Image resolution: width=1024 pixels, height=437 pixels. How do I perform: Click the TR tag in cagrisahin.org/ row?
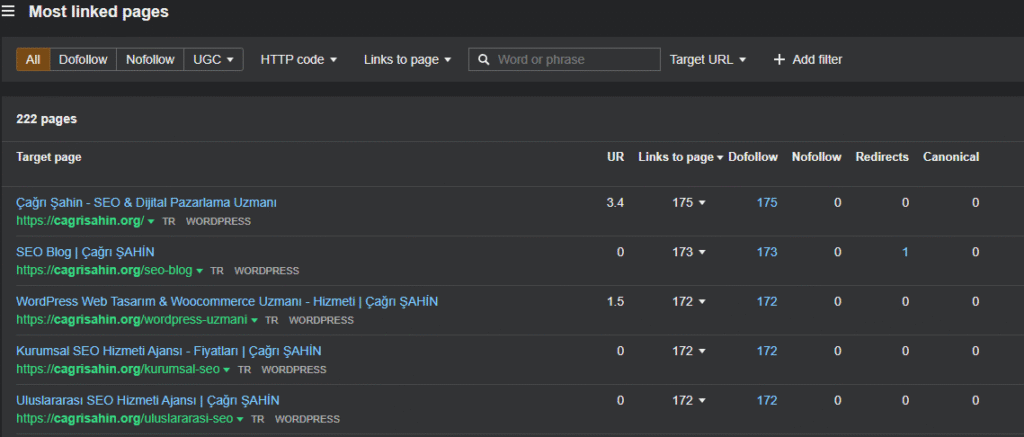(x=168, y=221)
